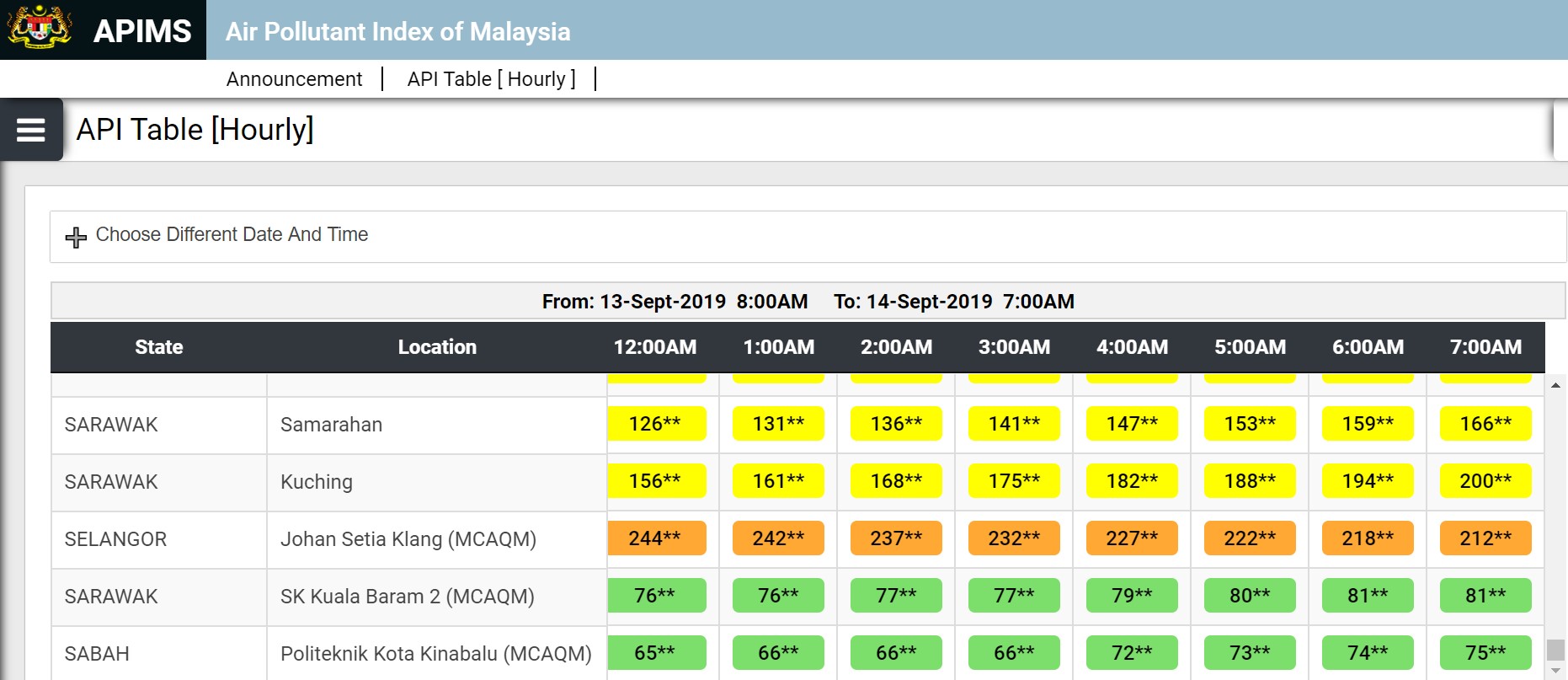Image resolution: width=1568 pixels, height=680 pixels.
Task: Click the Location column header
Action: tap(437, 347)
